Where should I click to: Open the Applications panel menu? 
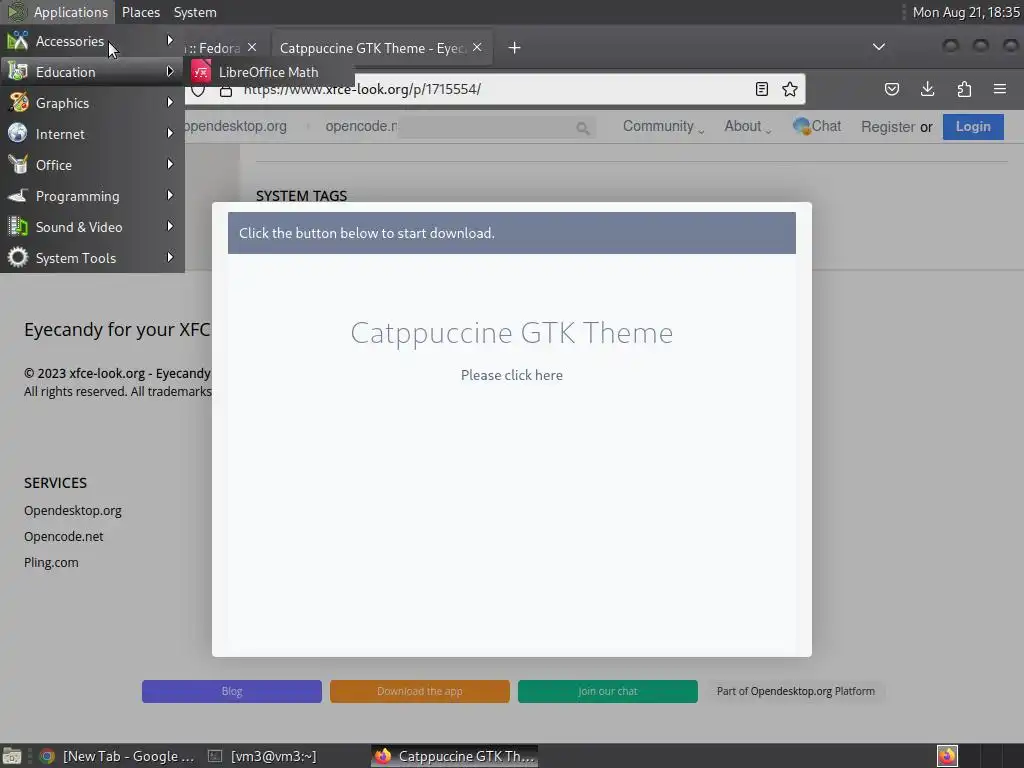click(x=59, y=12)
